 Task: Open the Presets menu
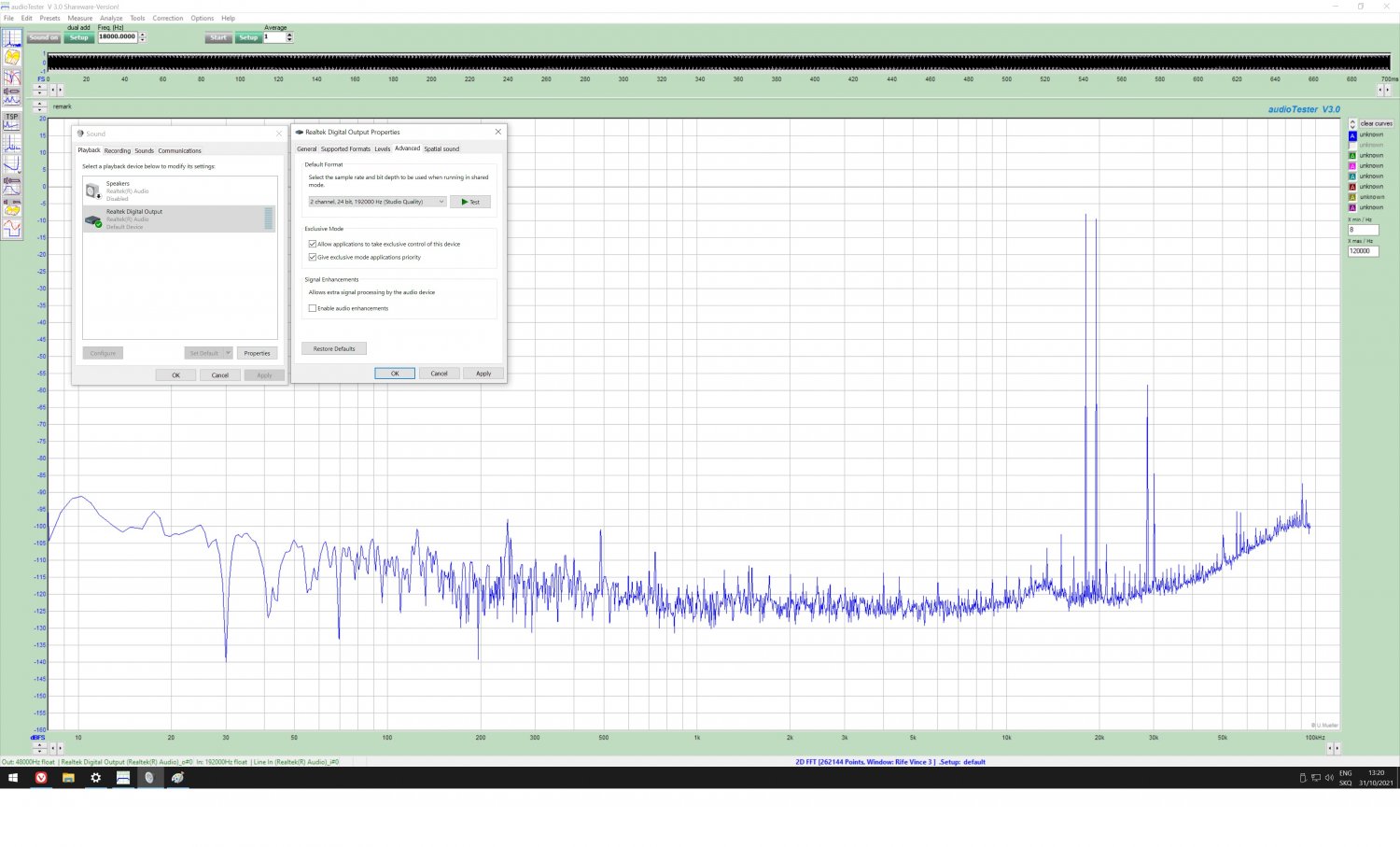click(49, 18)
